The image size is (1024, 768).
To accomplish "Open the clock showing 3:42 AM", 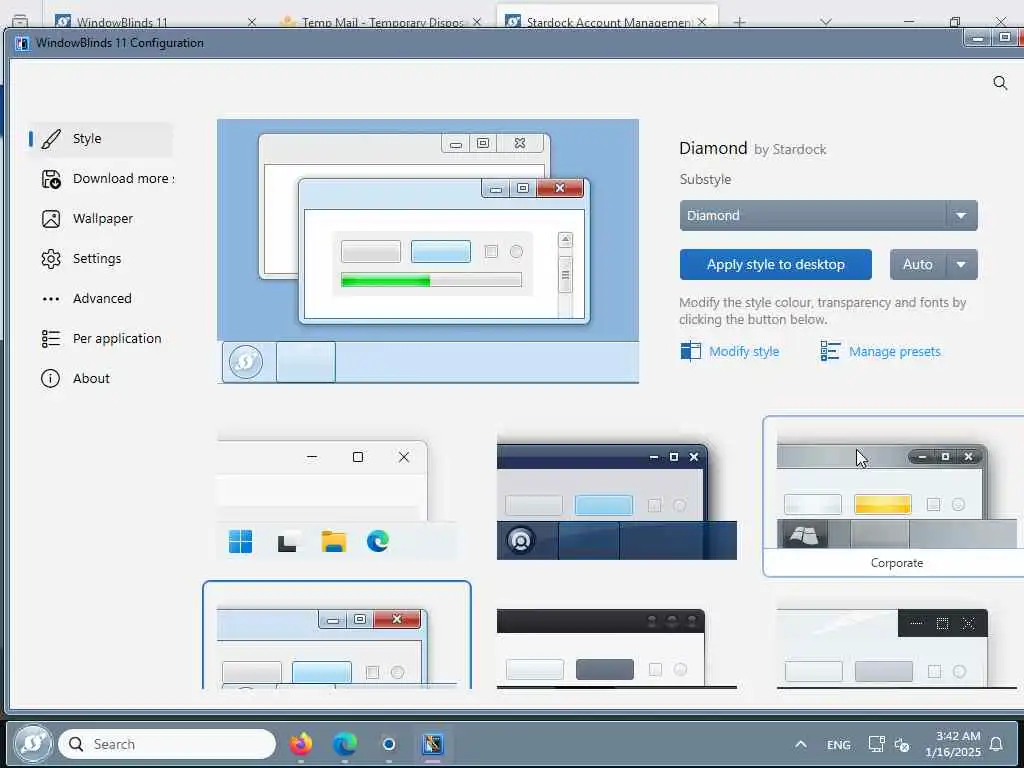I will [953, 744].
